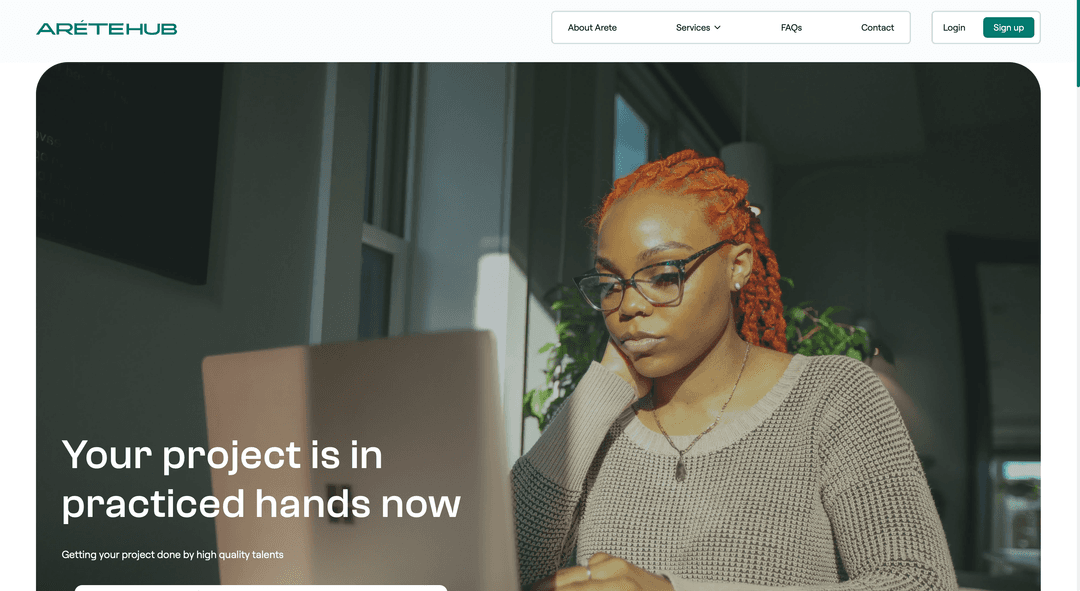1080x591 pixels.
Task: Open the FAQs page
Action: [x=791, y=28]
